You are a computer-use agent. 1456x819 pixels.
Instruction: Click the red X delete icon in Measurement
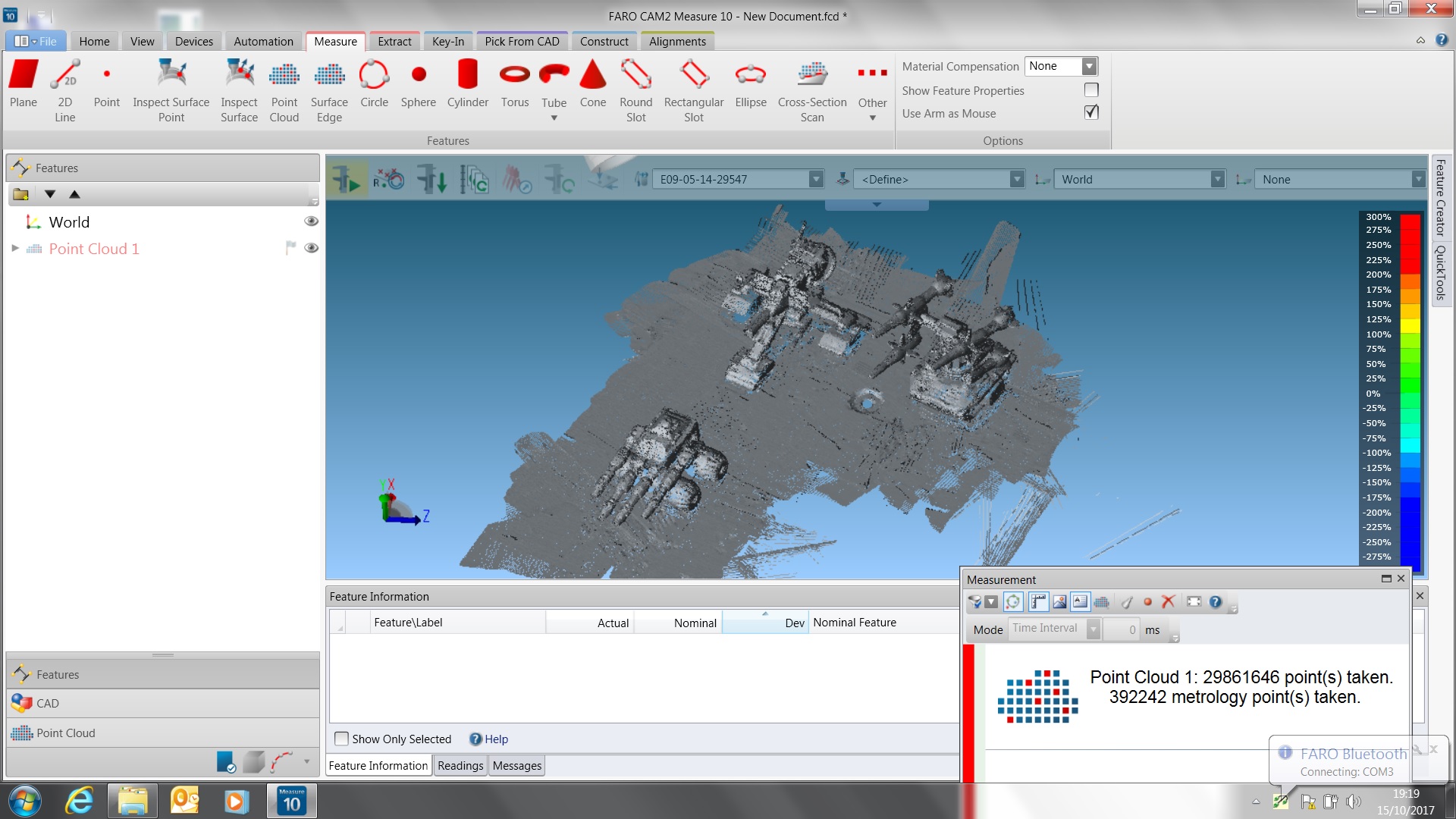(1169, 602)
